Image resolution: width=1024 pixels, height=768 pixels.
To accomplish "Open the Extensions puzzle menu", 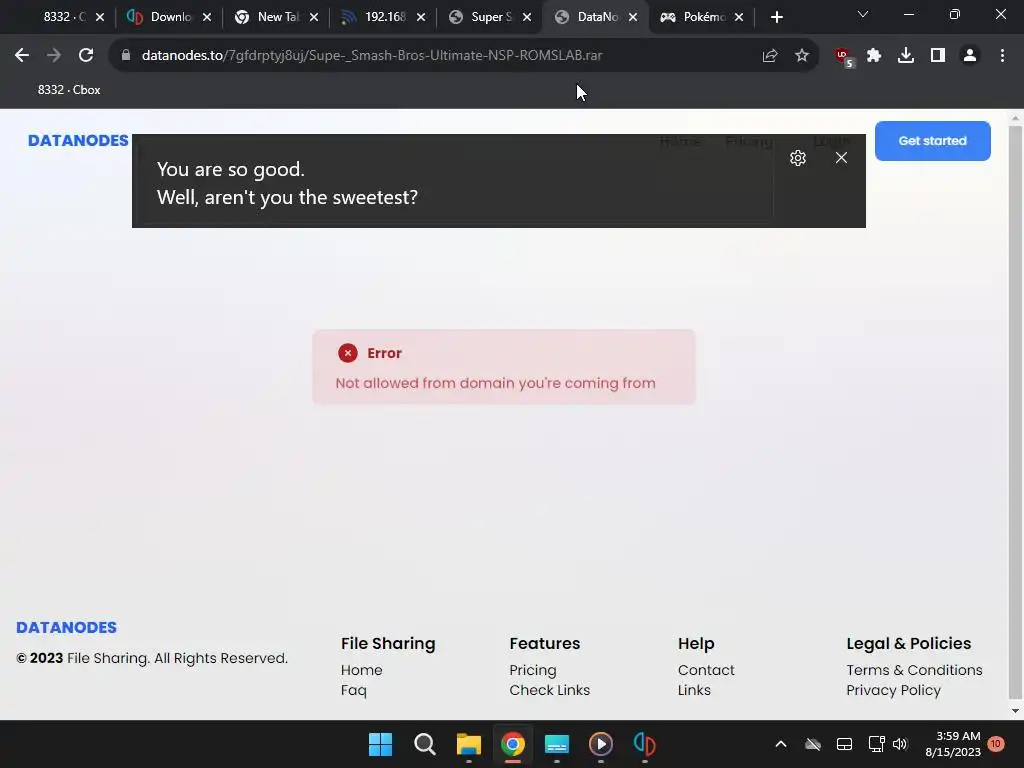I will click(x=874, y=56).
